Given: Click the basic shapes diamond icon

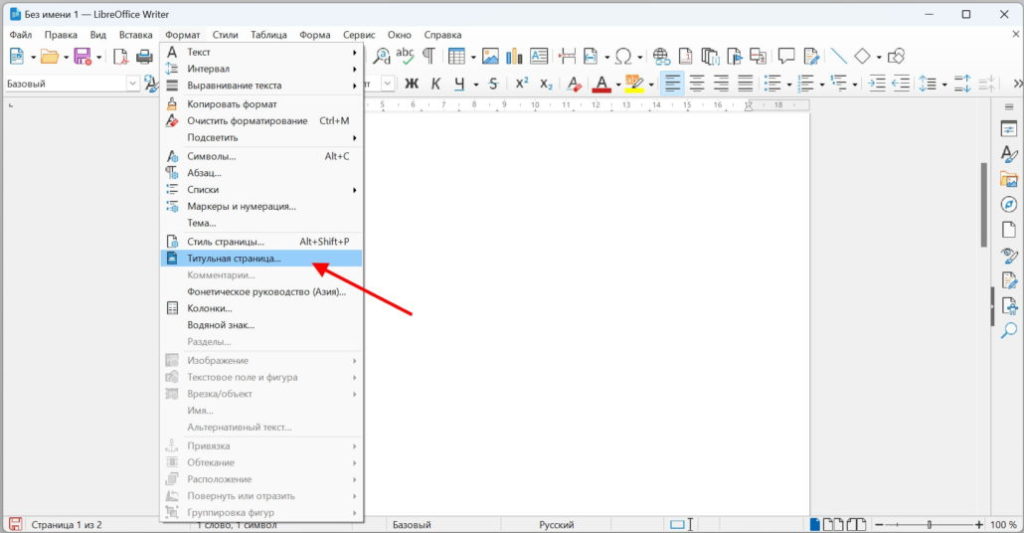Looking at the screenshot, I should (862, 56).
